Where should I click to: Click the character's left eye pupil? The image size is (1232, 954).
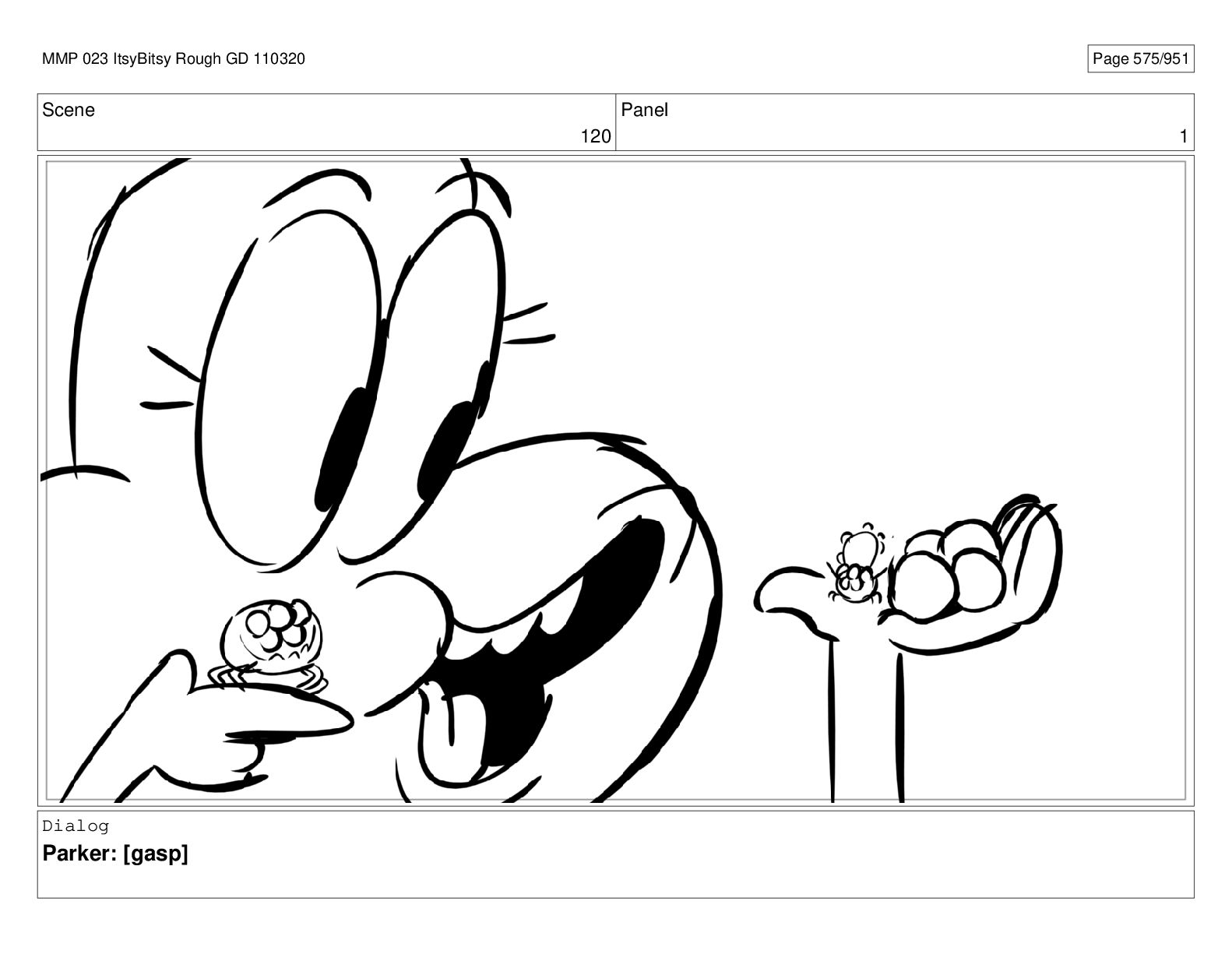pos(342,449)
